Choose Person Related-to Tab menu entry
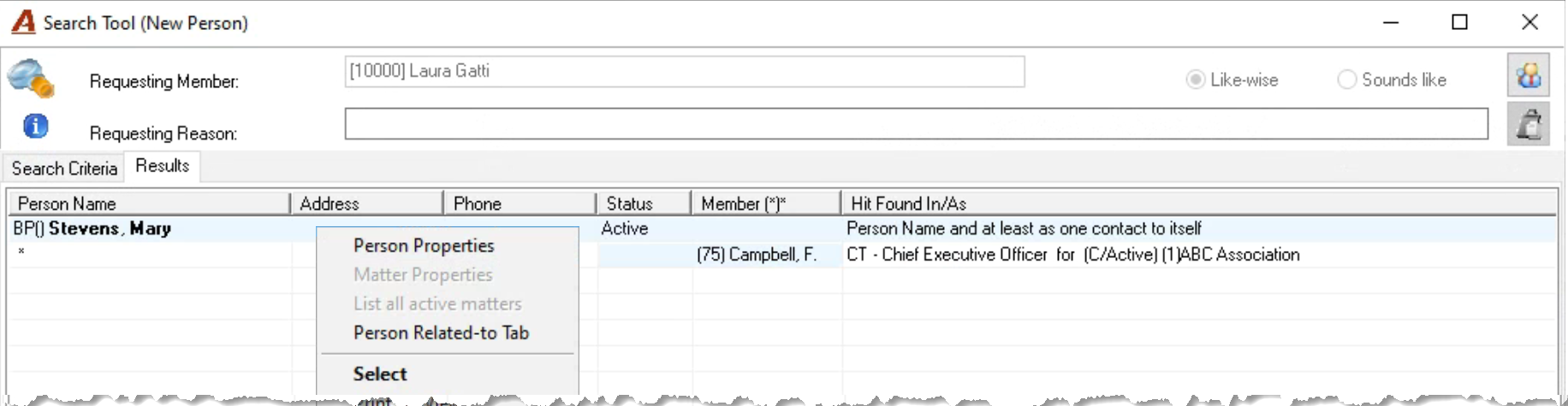Viewport: 1568px width, 406px height. click(441, 333)
